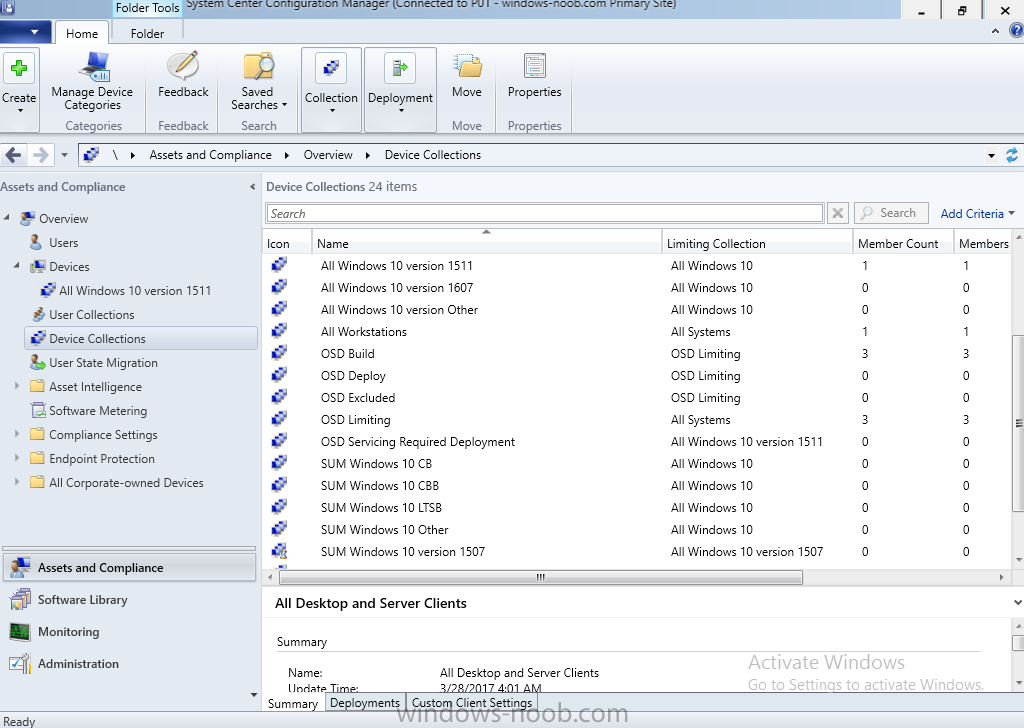1024x728 pixels.
Task: Collapse the Devices tree node
Action: (18, 266)
